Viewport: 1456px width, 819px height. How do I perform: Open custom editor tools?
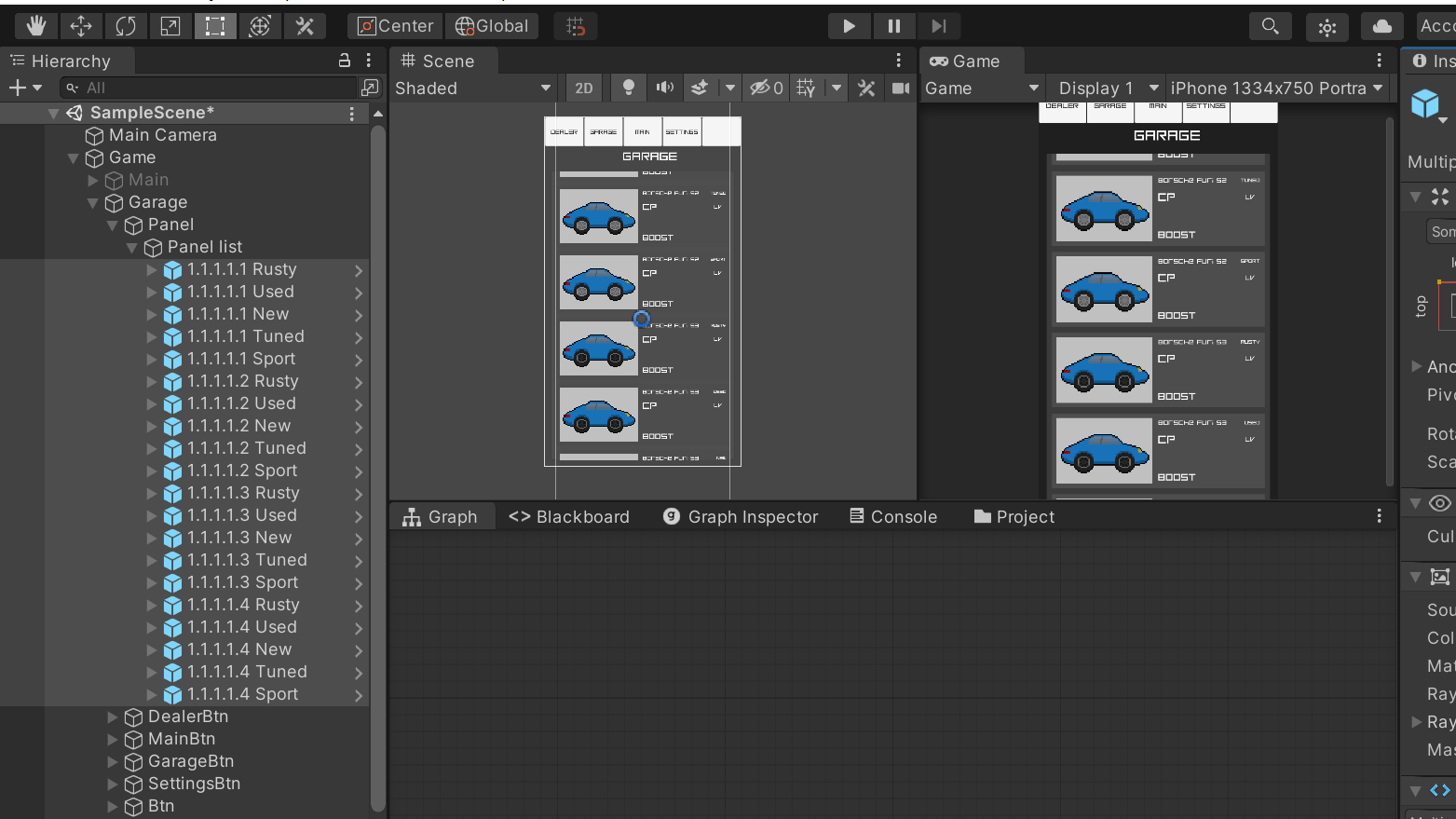pos(305,26)
